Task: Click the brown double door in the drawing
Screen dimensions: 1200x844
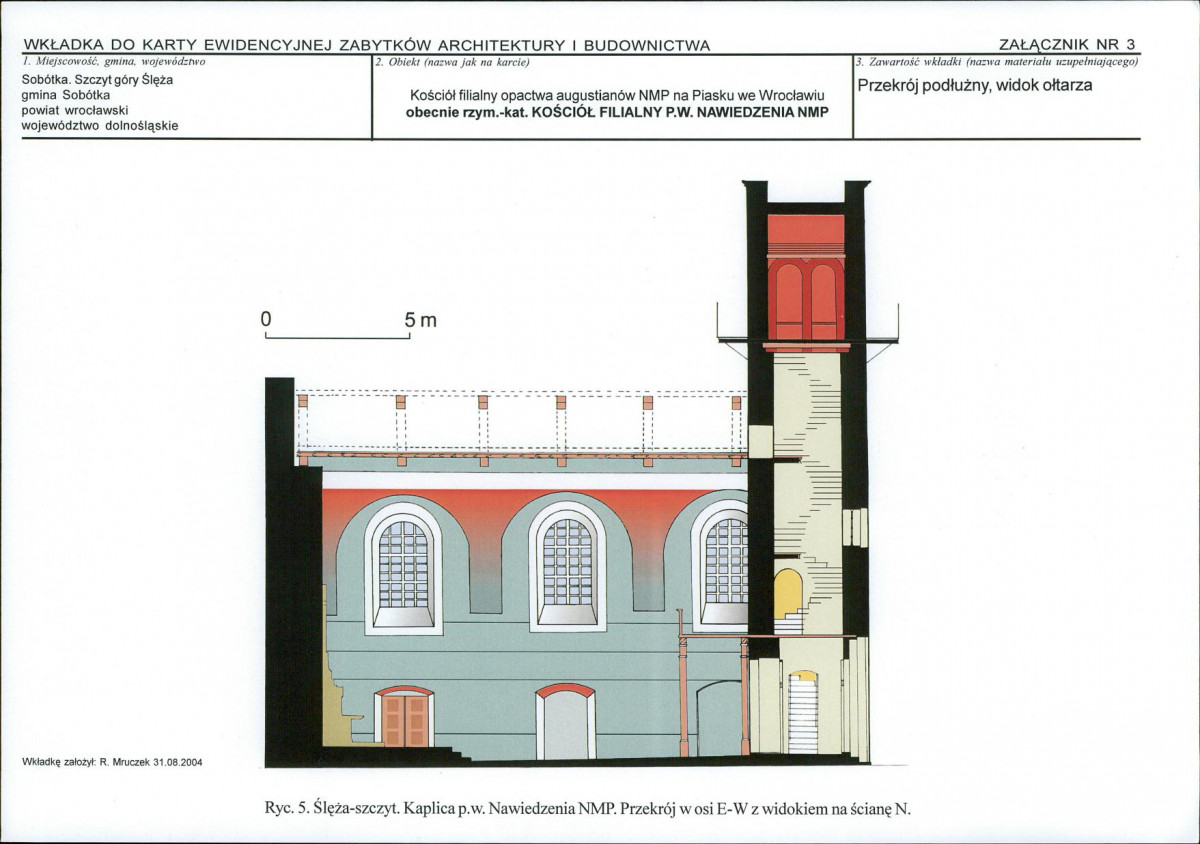Action: pyautogui.click(x=404, y=718)
